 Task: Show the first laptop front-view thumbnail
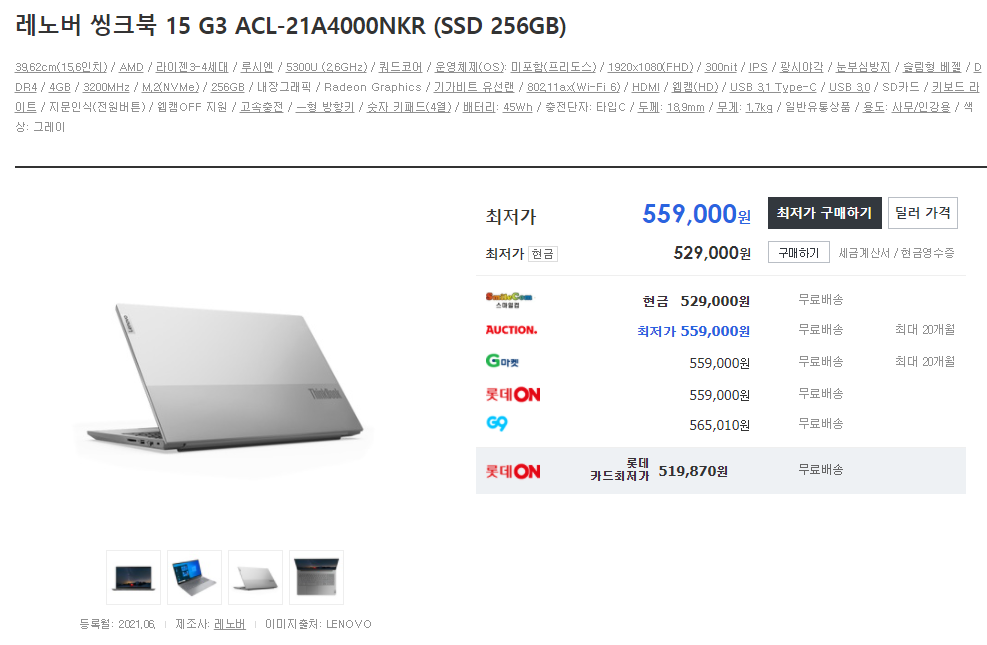(x=133, y=577)
